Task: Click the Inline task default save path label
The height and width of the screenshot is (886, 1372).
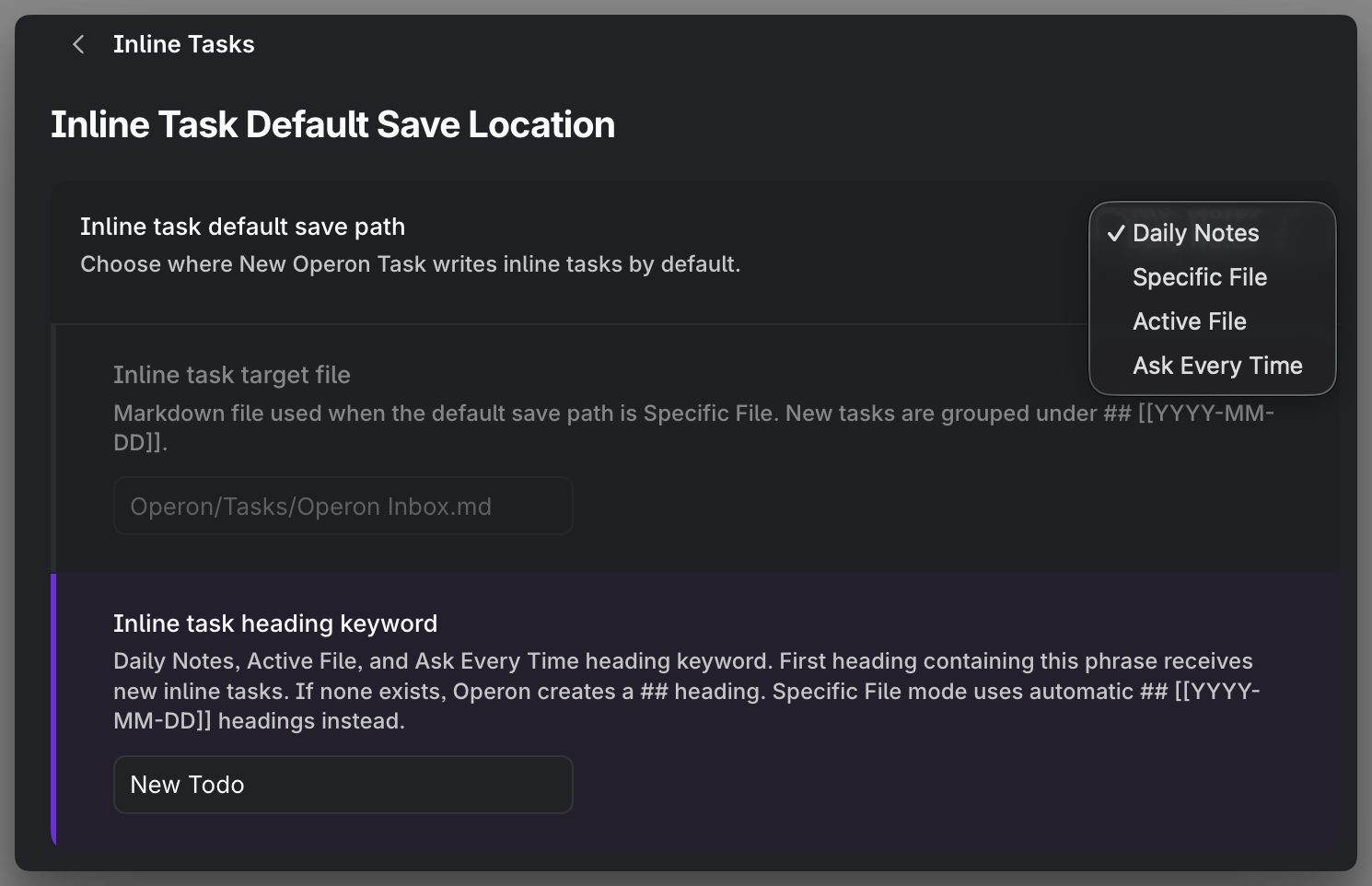Action: pos(242,227)
